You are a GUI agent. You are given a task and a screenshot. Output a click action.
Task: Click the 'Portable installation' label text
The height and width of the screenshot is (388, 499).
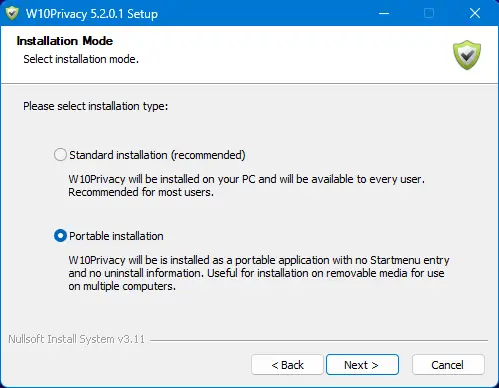pos(116,236)
